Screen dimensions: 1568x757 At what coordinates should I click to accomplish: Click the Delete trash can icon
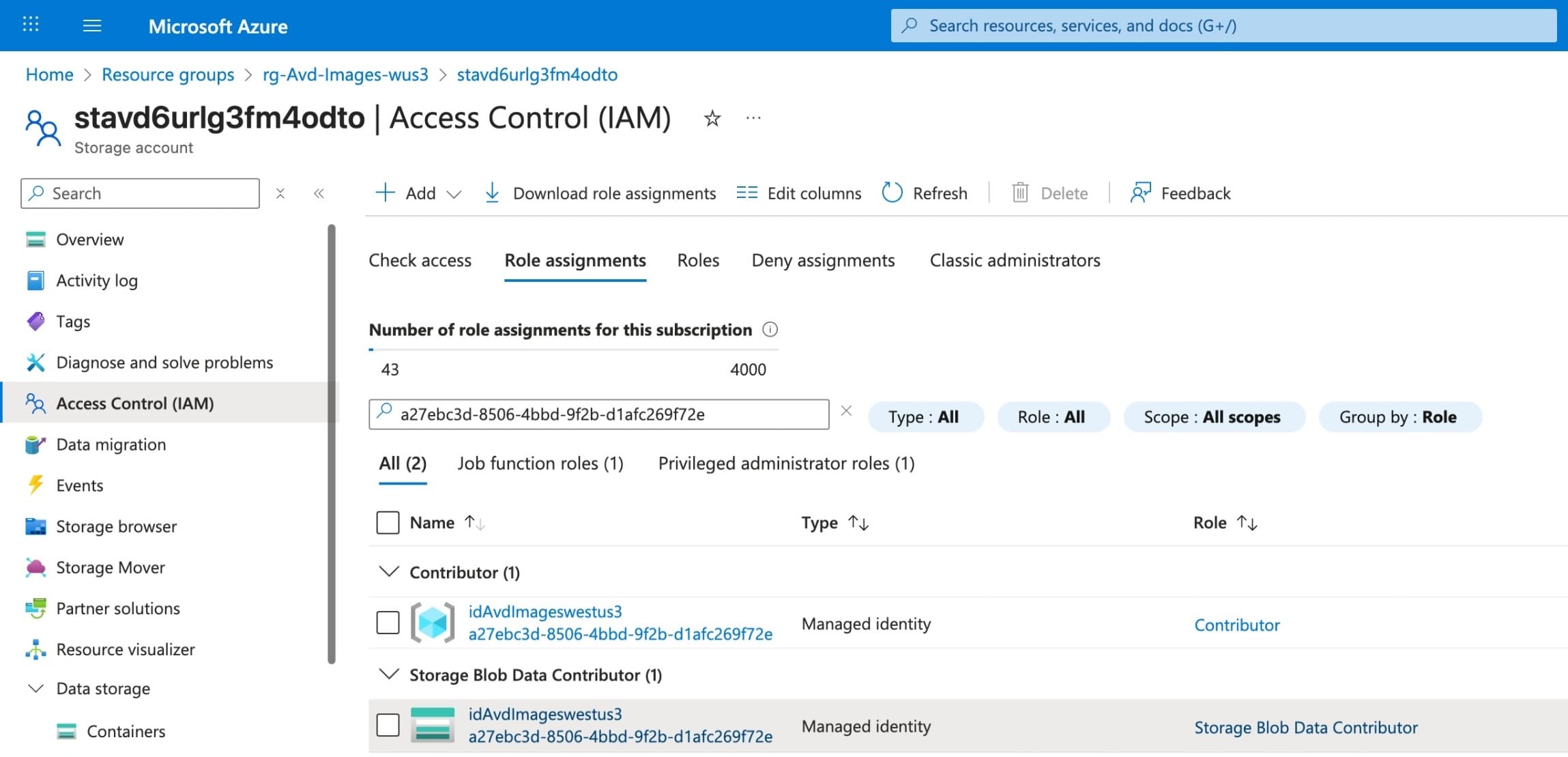pos(1020,193)
